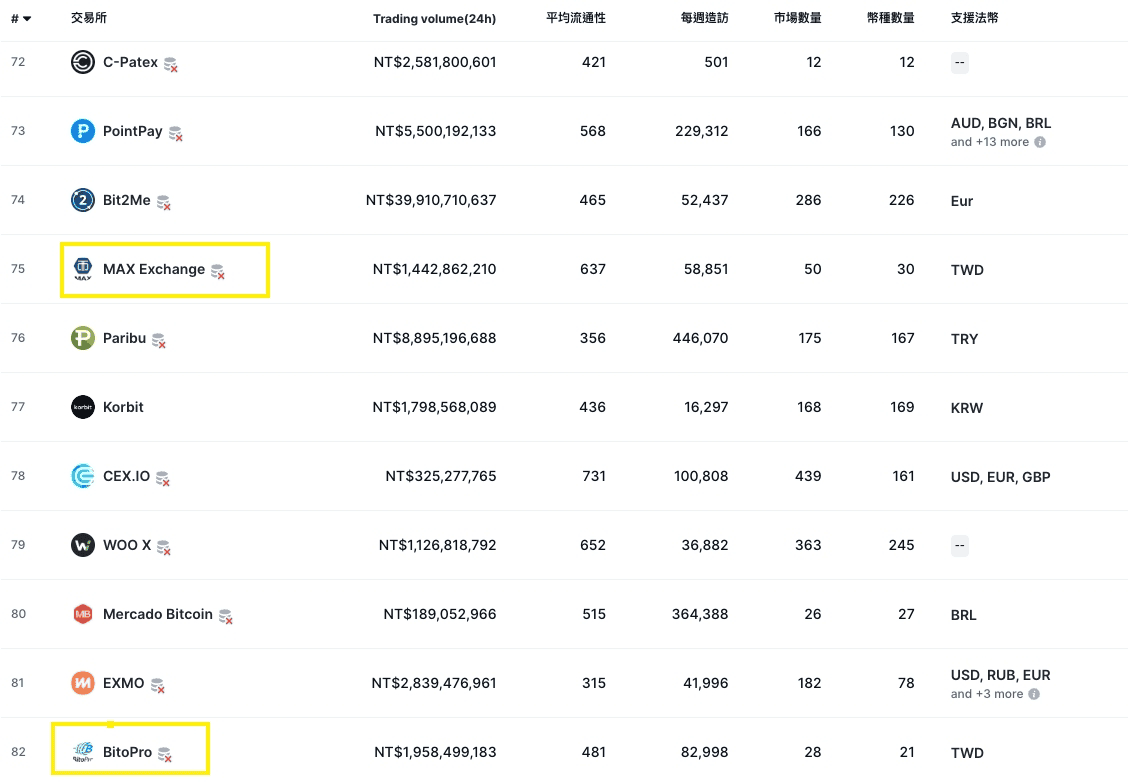
Task: Open the PointPay exchange page
Action: click(132, 131)
